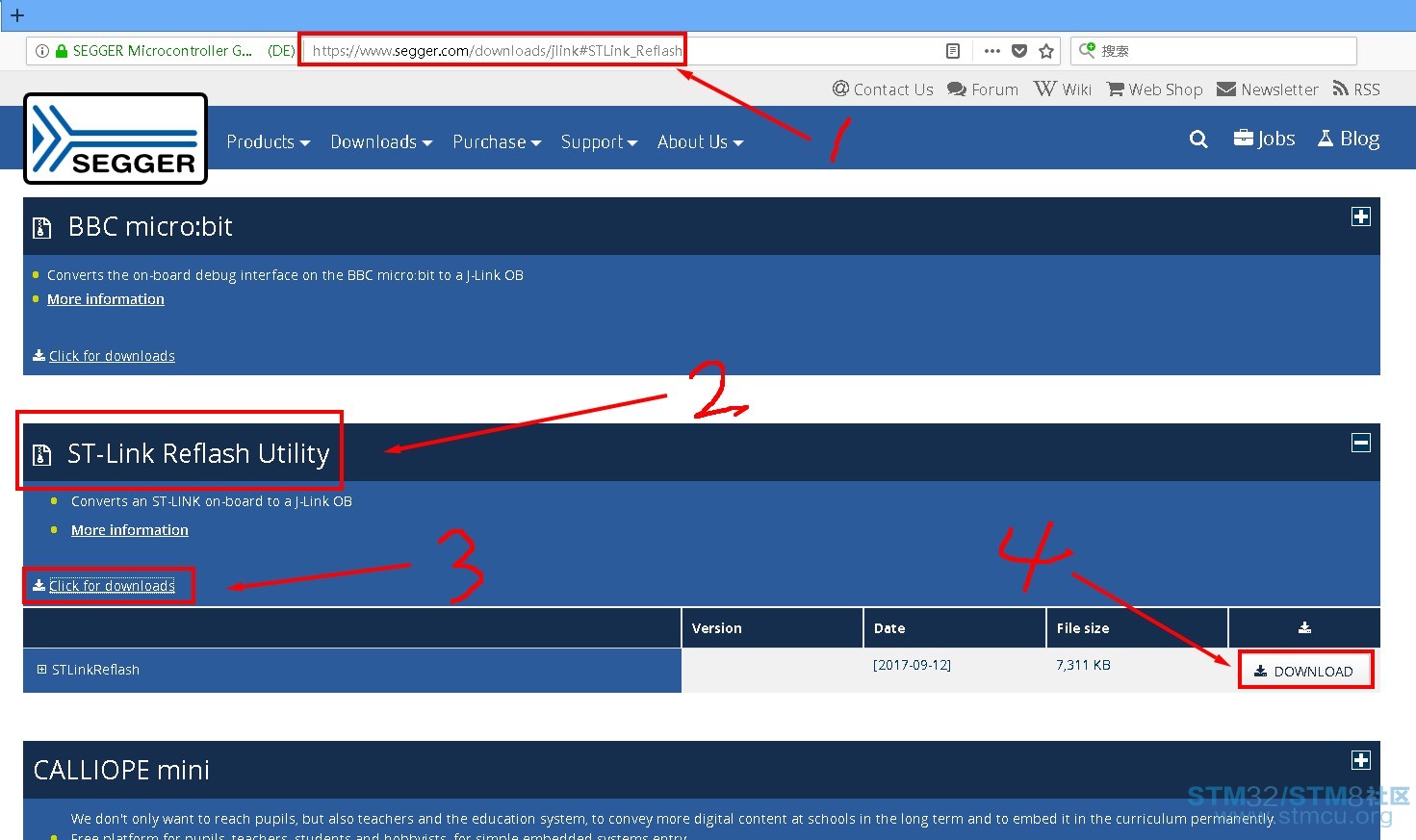Expand the Support menu
This screenshot has width=1416, height=840.
coord(600,142)
